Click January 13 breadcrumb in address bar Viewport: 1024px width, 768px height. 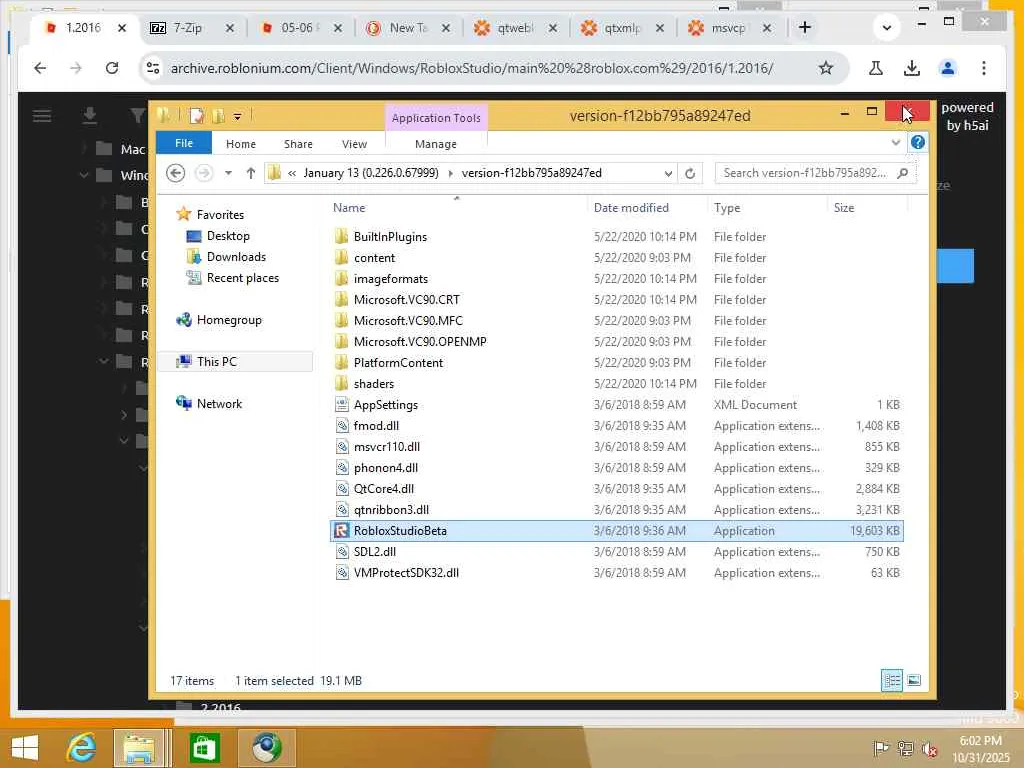[370, 173]
